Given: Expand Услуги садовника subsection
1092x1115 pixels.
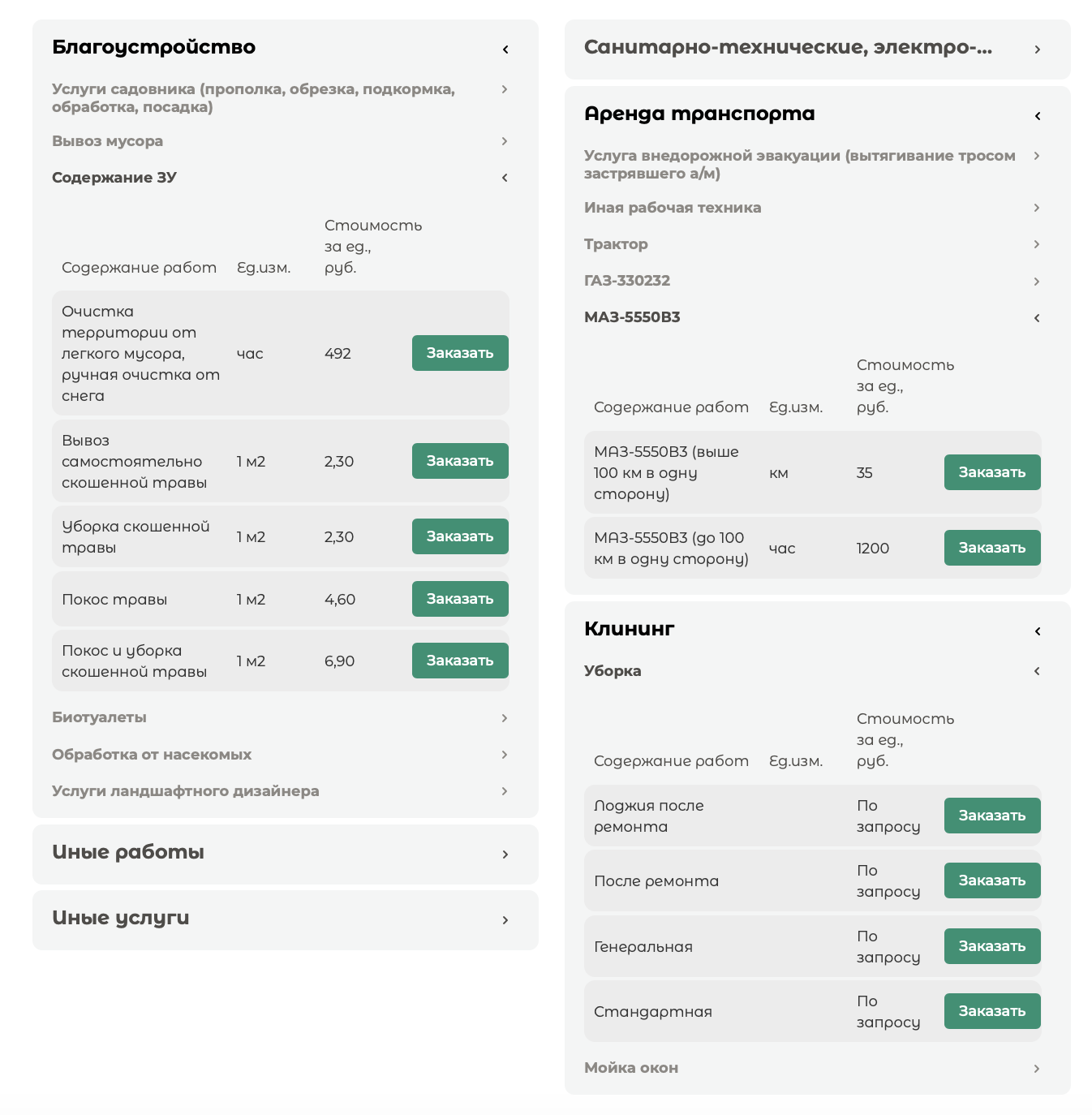Looking at the screenshot, I should [x=505, y=89].
